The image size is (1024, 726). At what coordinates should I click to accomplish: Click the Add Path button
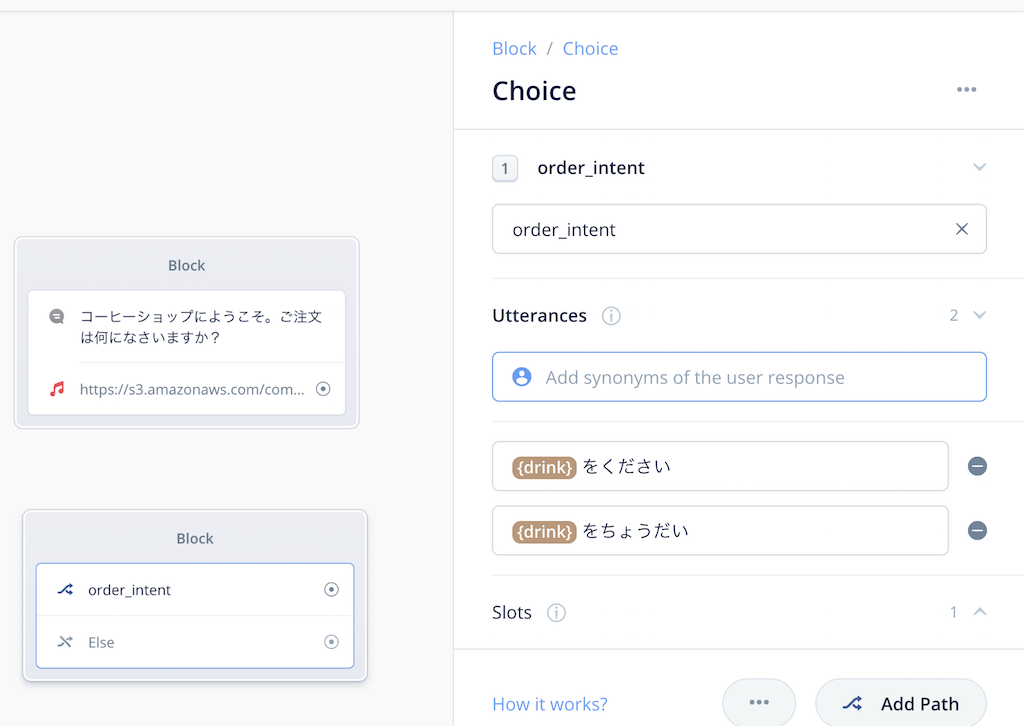pyautogui.click(x=901, y=703)
